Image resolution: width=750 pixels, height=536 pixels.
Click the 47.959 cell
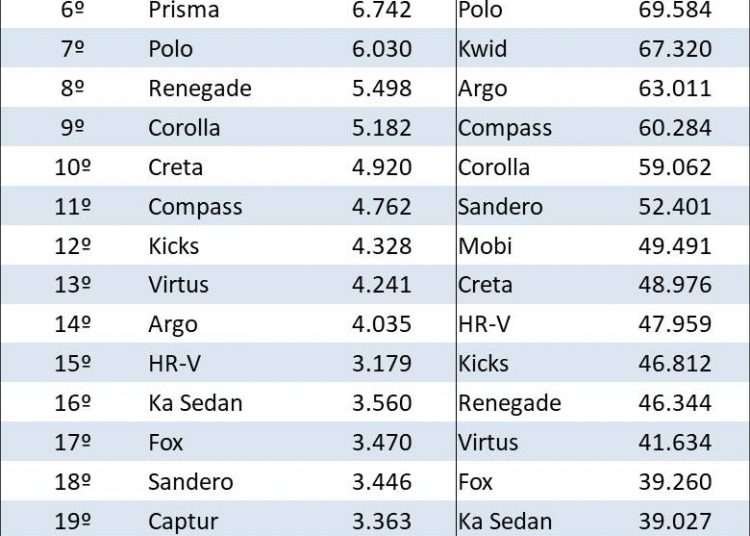[675, 324]
